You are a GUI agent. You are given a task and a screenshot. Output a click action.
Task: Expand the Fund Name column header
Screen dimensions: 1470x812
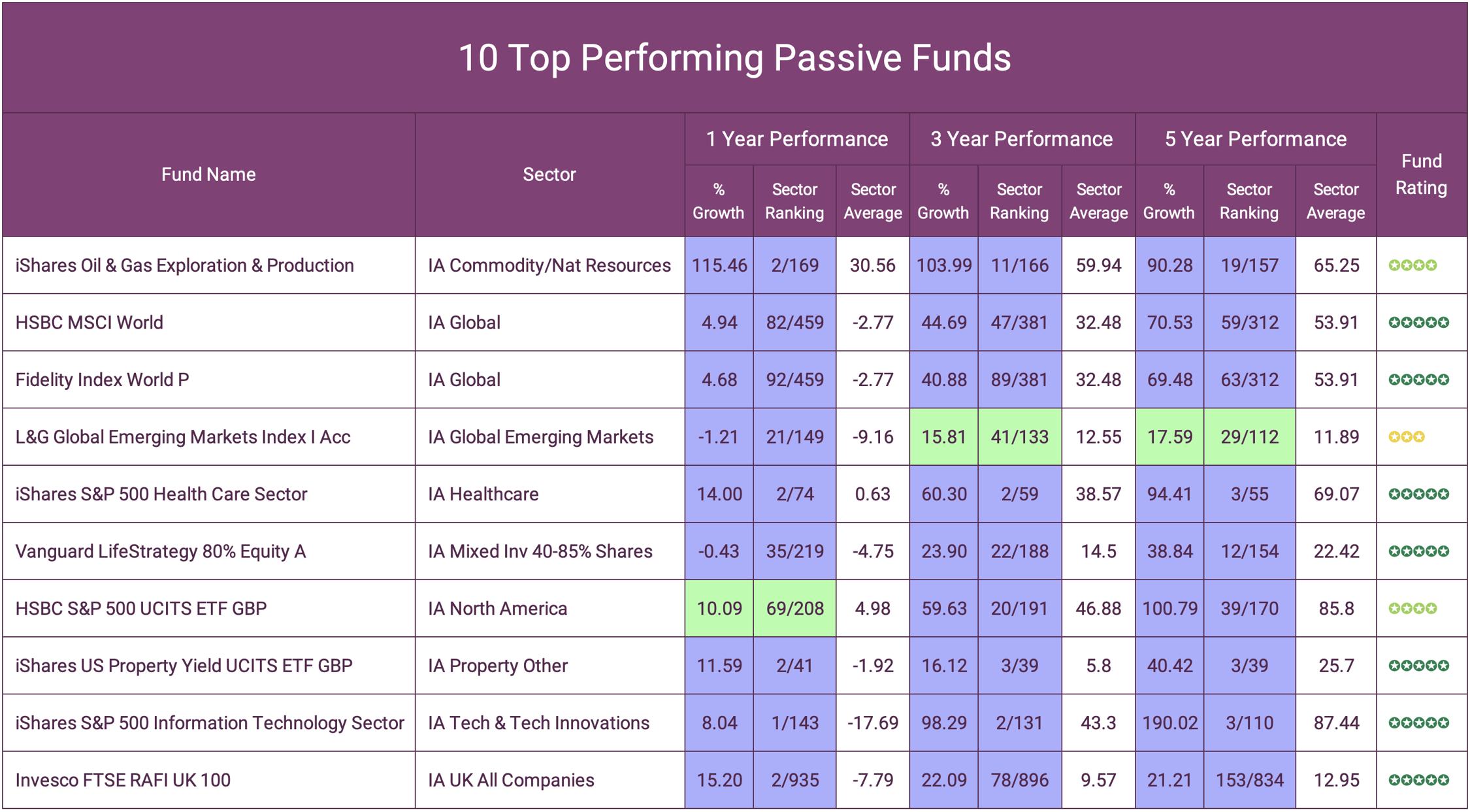coord(208,174)
